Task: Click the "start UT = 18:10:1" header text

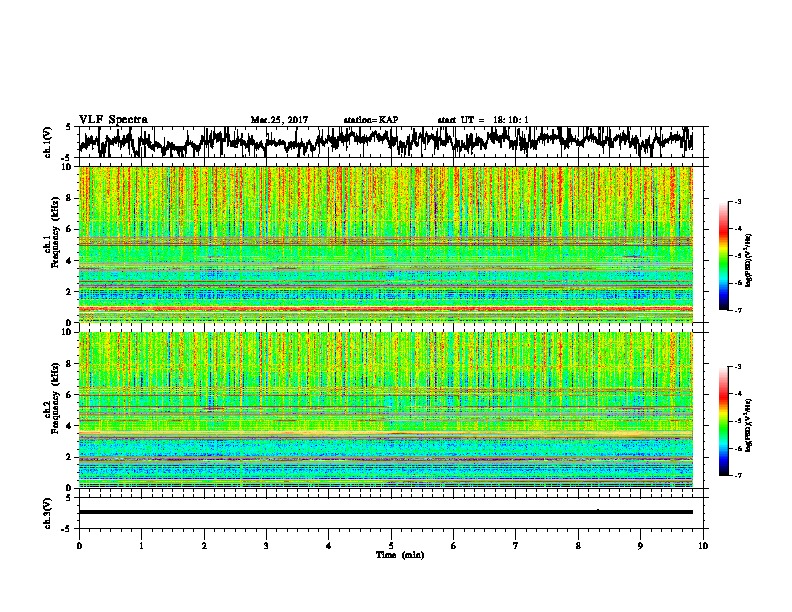Action: 483,120
